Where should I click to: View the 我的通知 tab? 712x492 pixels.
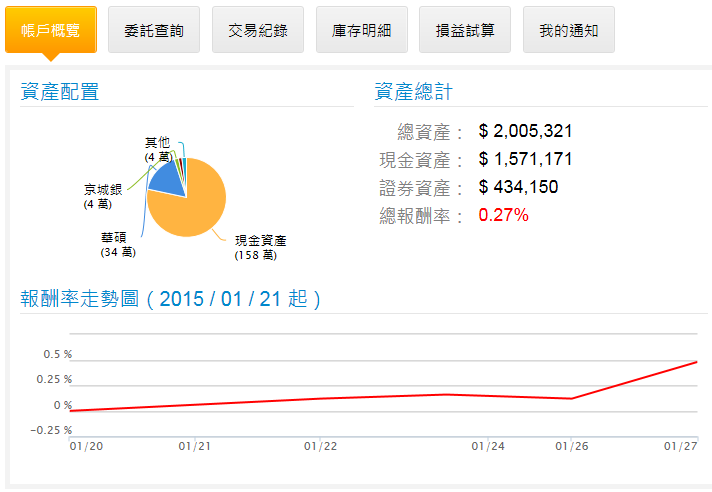click(568, 30)
